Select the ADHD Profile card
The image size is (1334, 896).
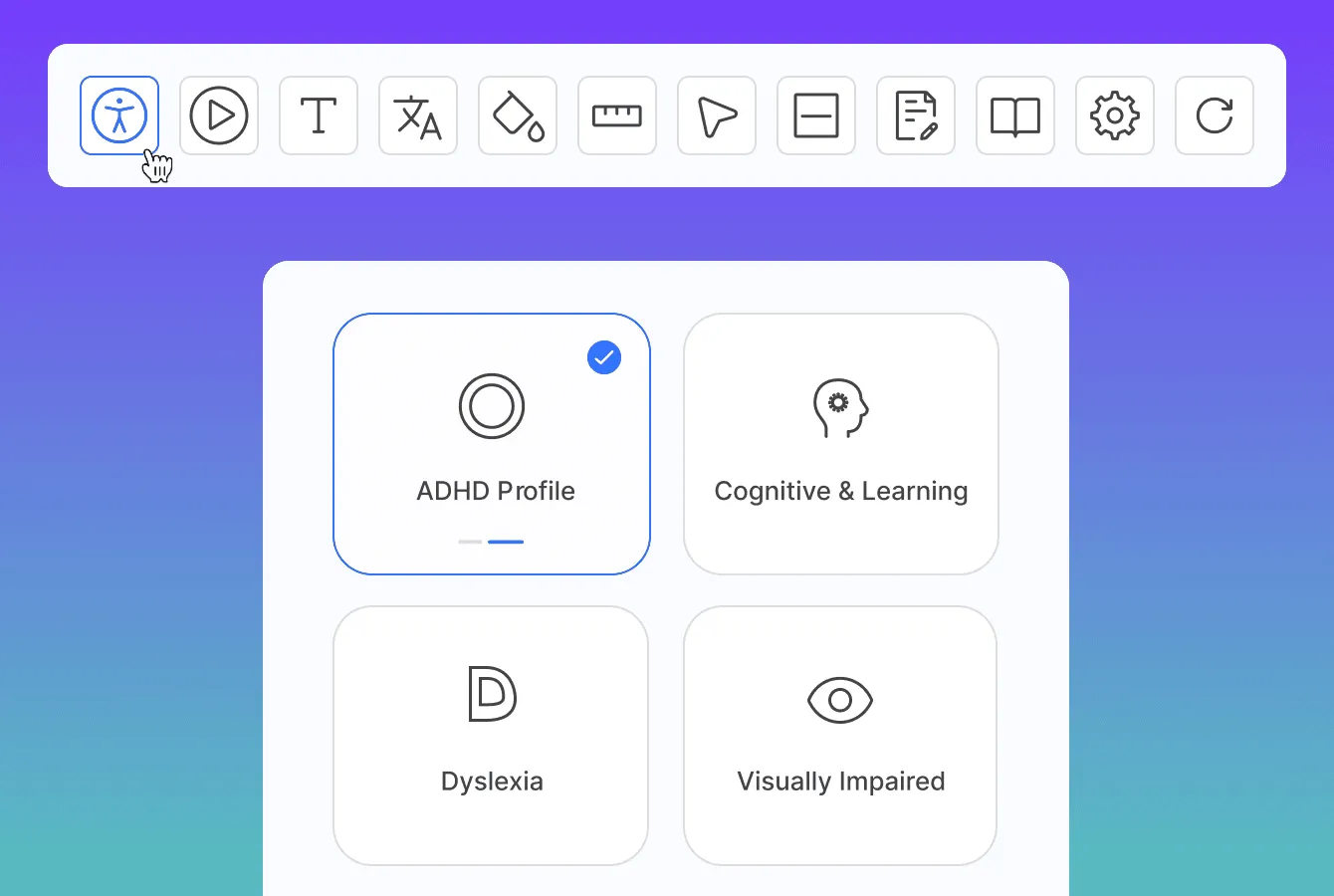coord(491,443)
